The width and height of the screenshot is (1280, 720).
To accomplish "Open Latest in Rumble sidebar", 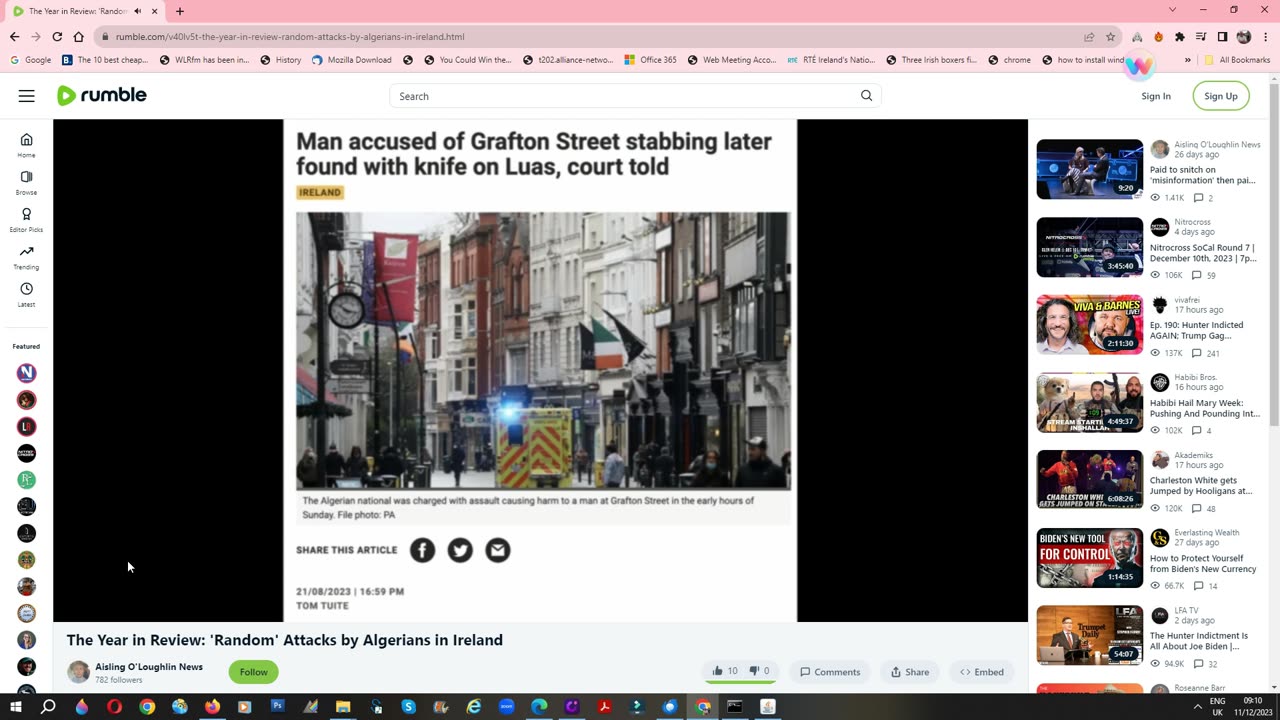I will (26, 295).
